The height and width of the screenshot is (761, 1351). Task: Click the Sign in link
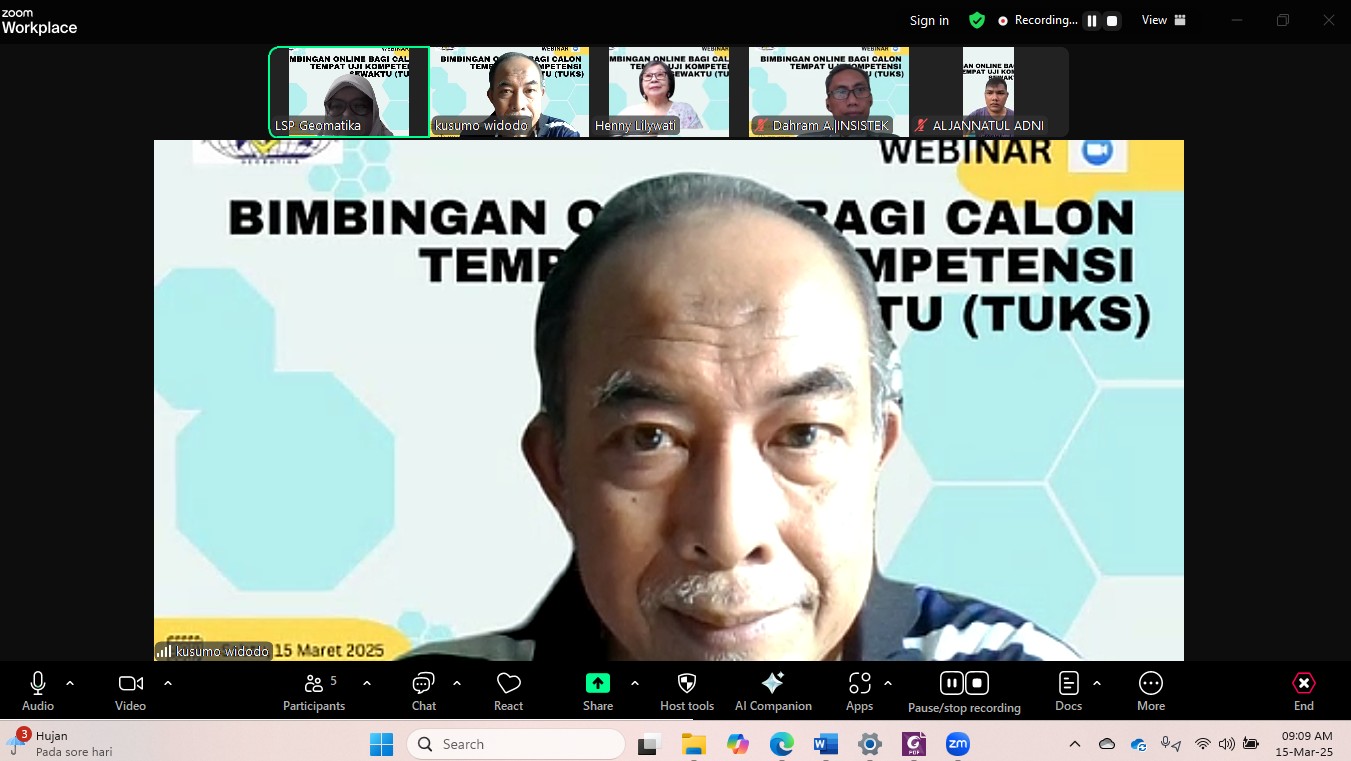pos(929,21)
